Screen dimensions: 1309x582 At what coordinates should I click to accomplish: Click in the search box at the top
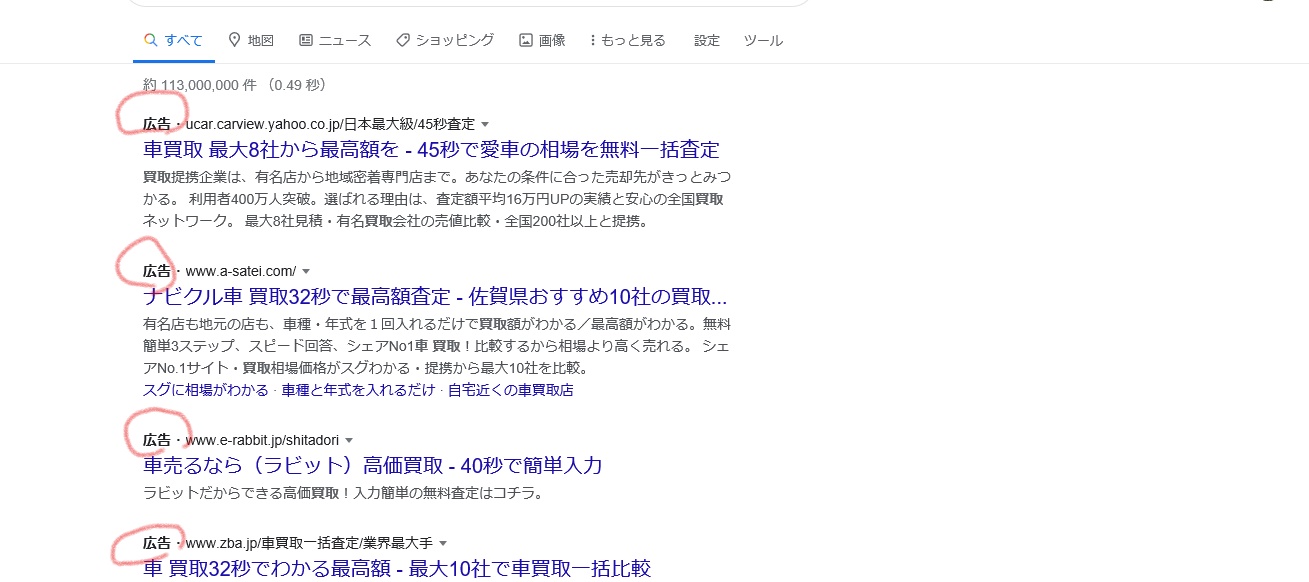click(470, 3)
